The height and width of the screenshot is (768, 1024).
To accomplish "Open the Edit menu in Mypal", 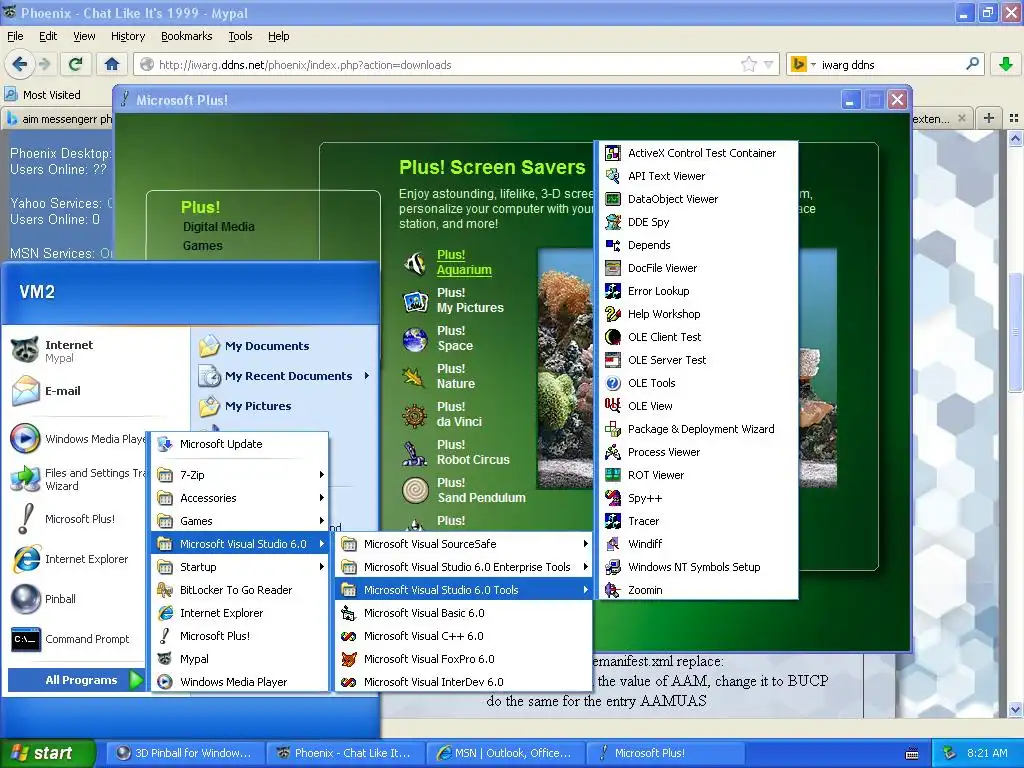I will [48, 36].
